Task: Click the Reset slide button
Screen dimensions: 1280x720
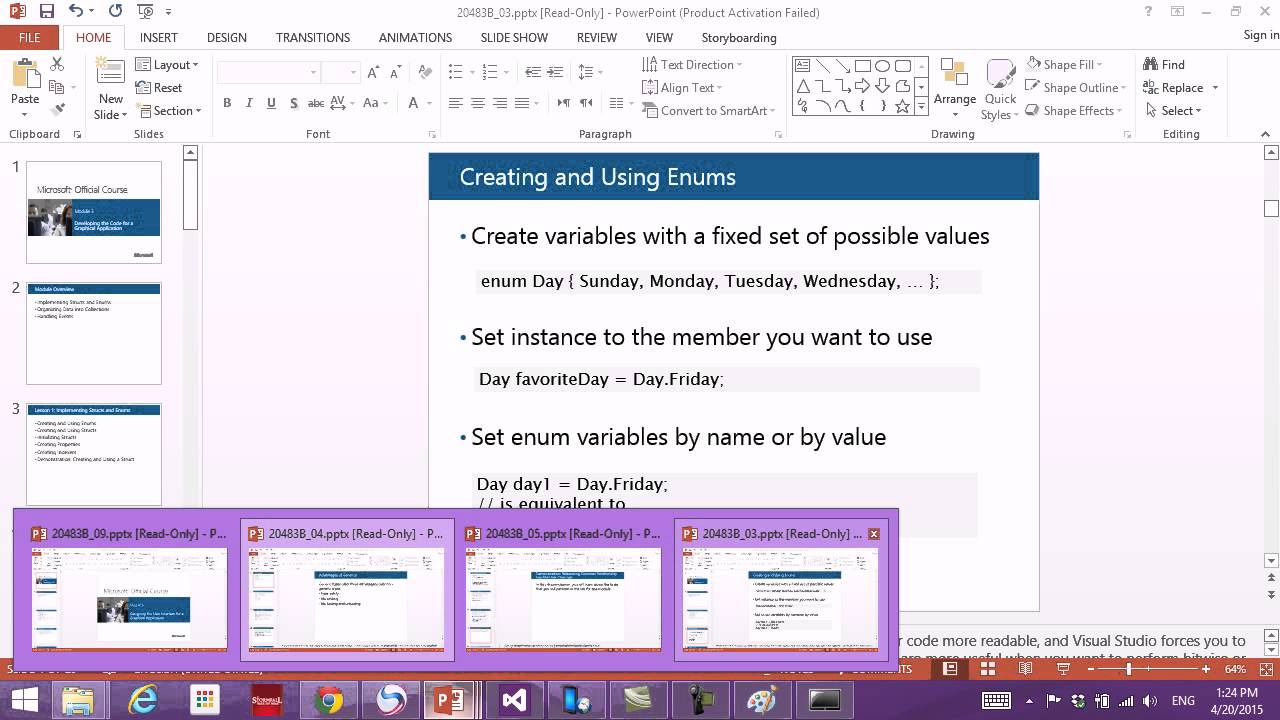Action: click(159, 87)
